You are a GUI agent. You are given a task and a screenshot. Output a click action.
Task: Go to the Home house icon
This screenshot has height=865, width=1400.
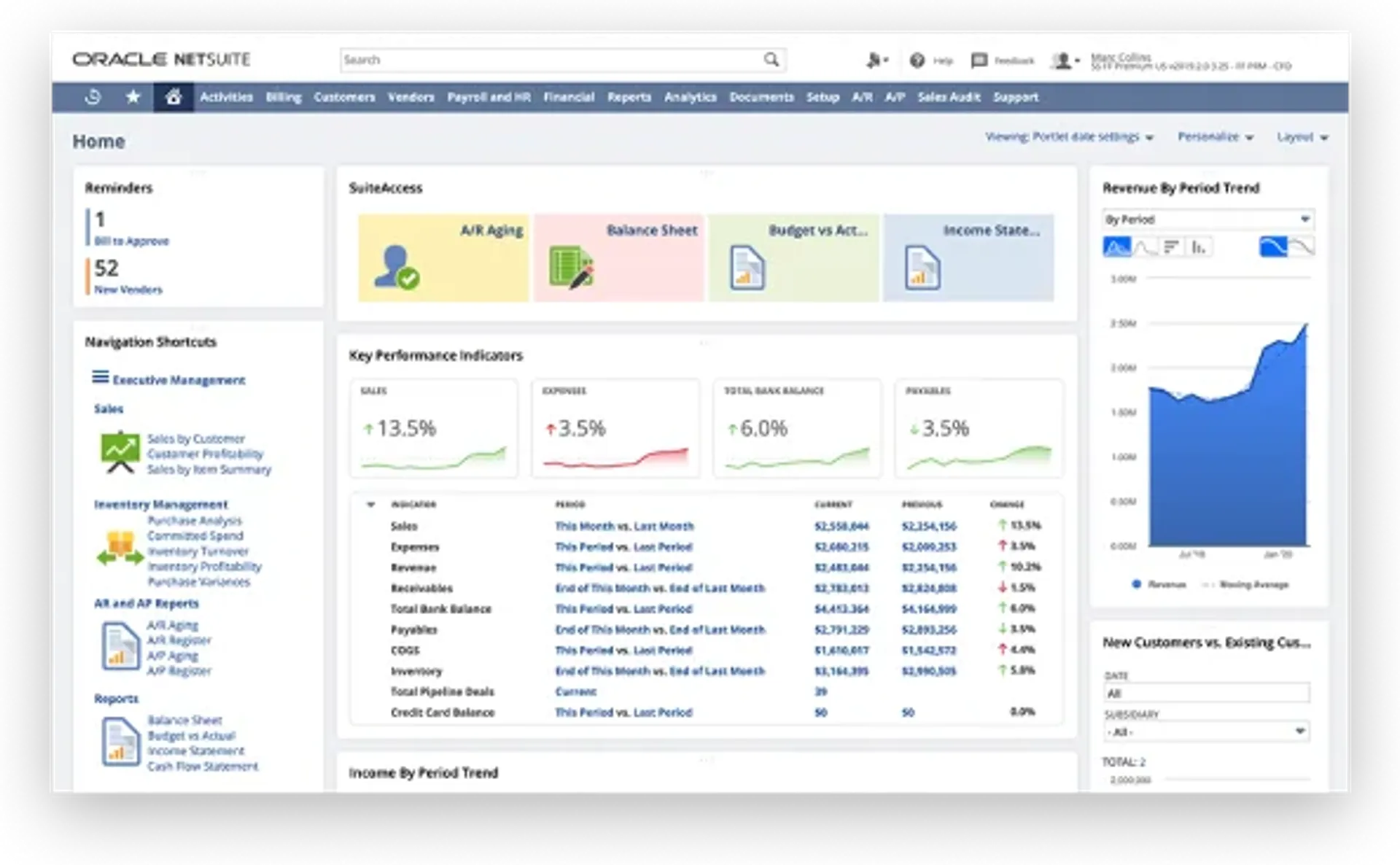point(173,97)
